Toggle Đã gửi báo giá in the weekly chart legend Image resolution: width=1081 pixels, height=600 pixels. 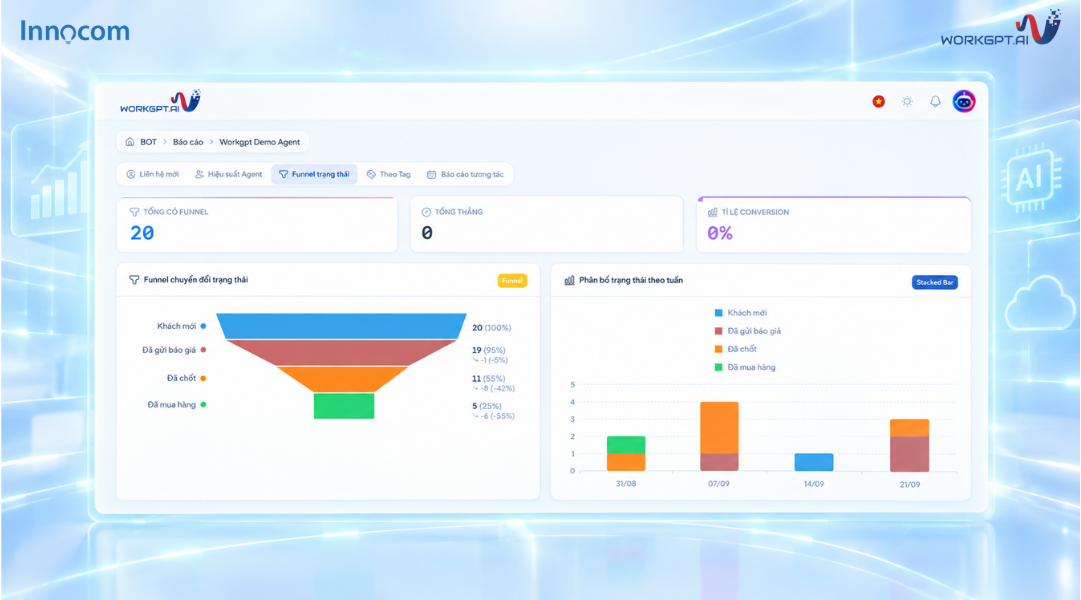pyautogui.click(x=747, y=331)
